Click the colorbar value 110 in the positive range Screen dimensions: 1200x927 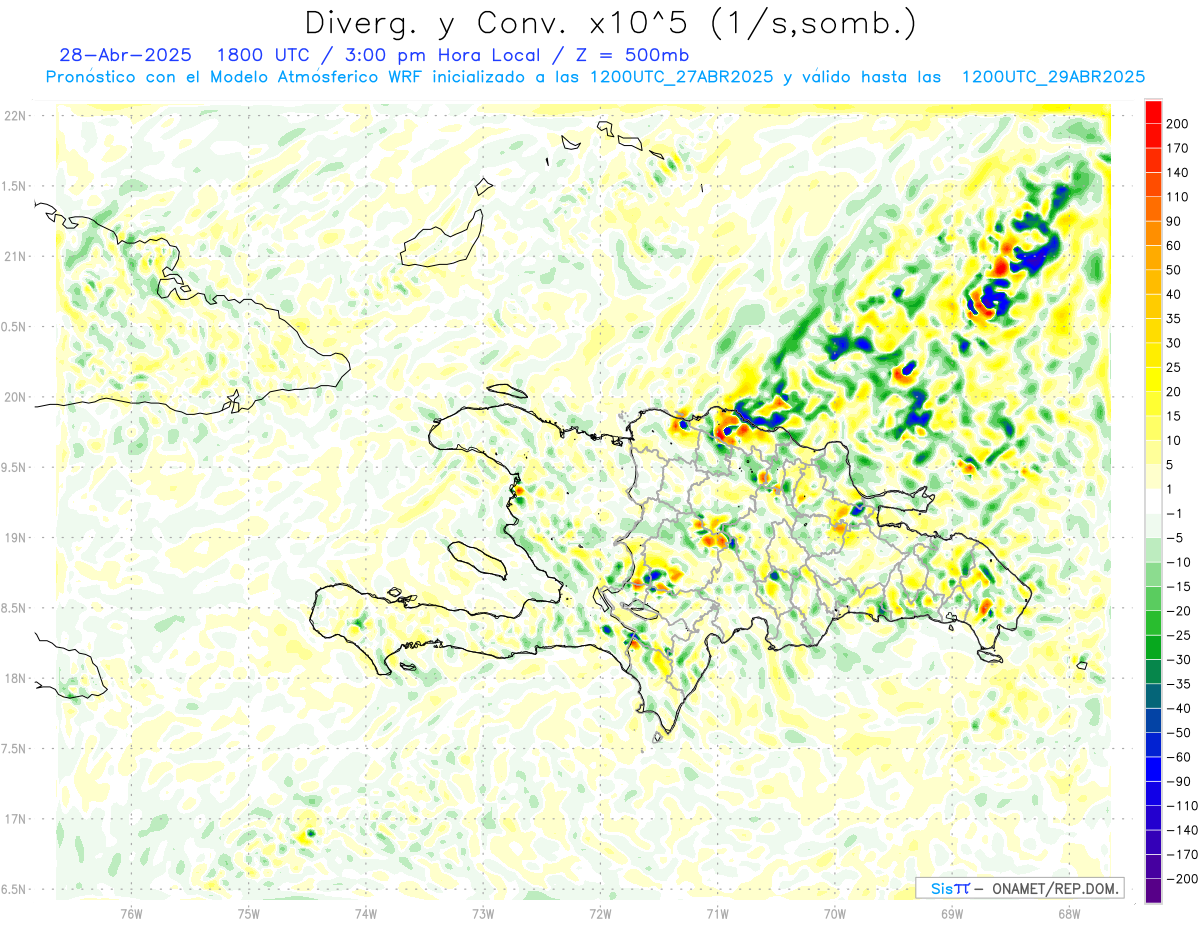(1177, 197)
